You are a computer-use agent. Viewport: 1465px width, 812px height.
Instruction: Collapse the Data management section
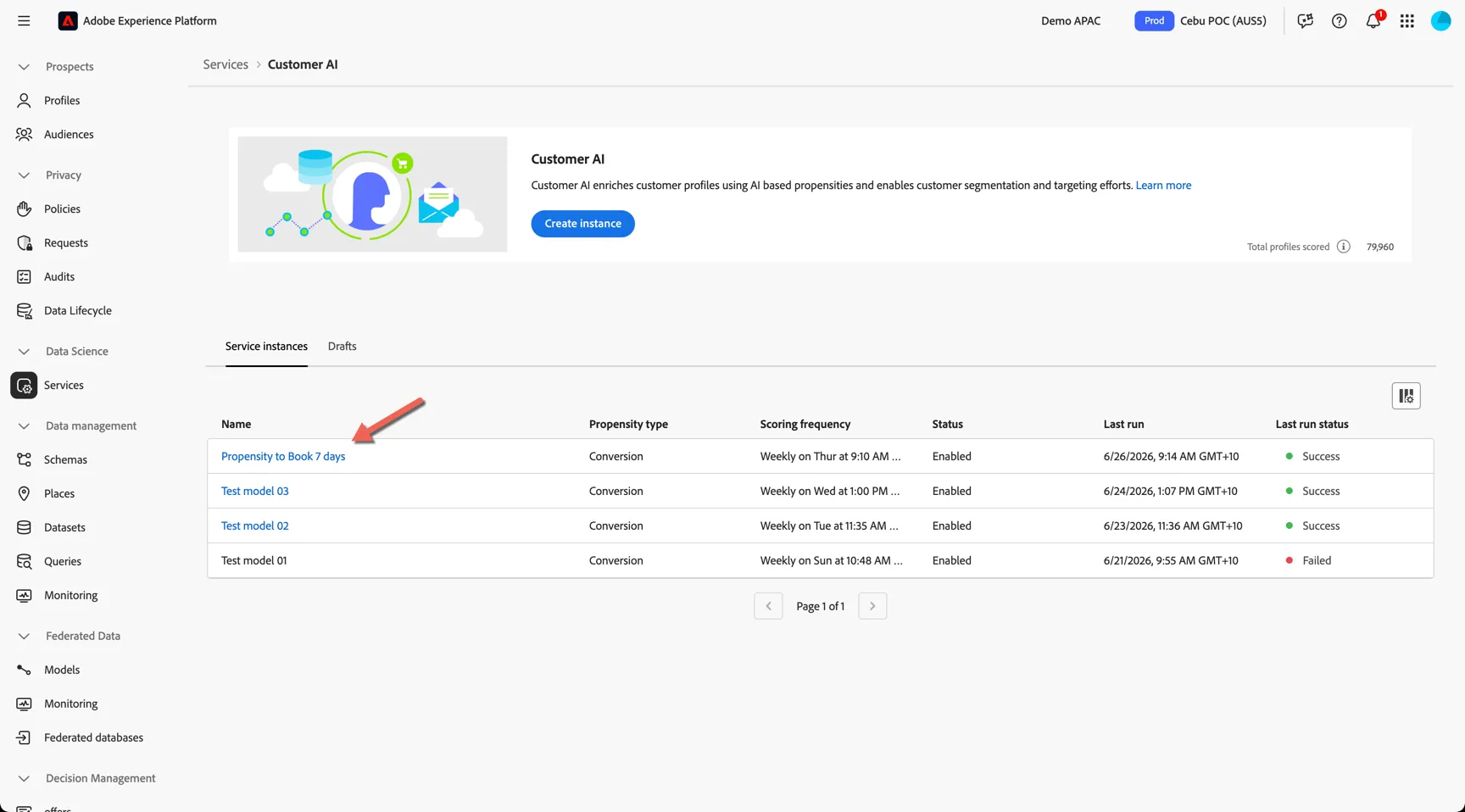pos(24,426)
